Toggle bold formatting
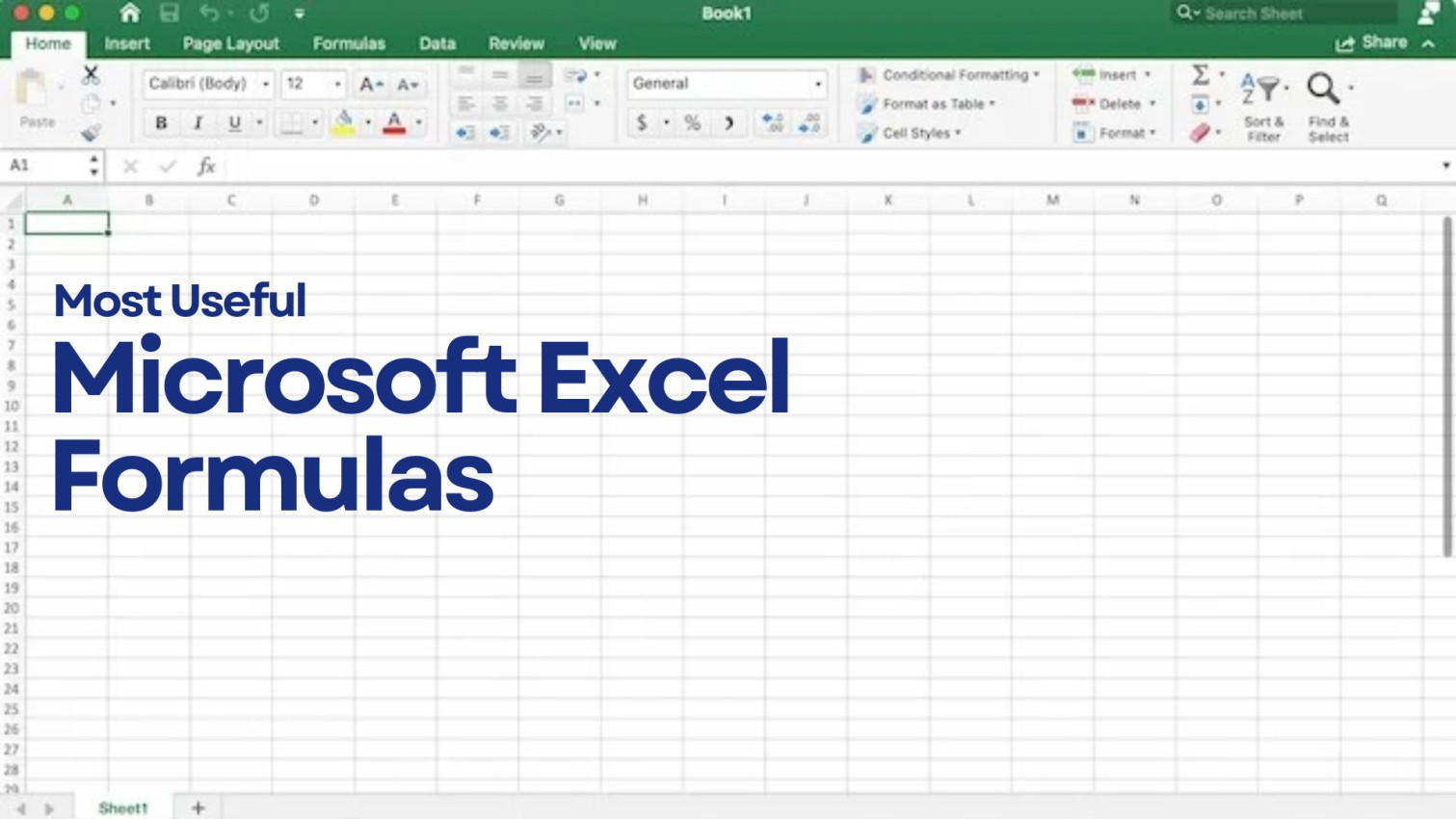Screen dimensions: 1456x819 [160, 122]
